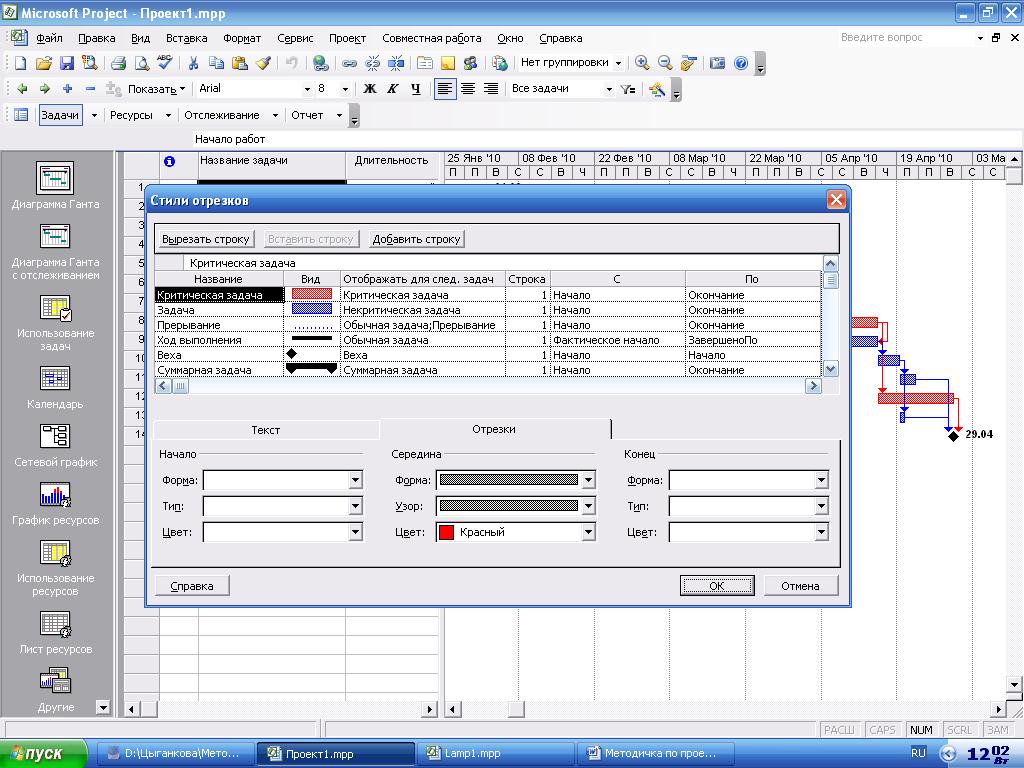Viewport: 1024px width, 768px height.
Task: Click Вырезать строку button
Action: coord(206,239)
